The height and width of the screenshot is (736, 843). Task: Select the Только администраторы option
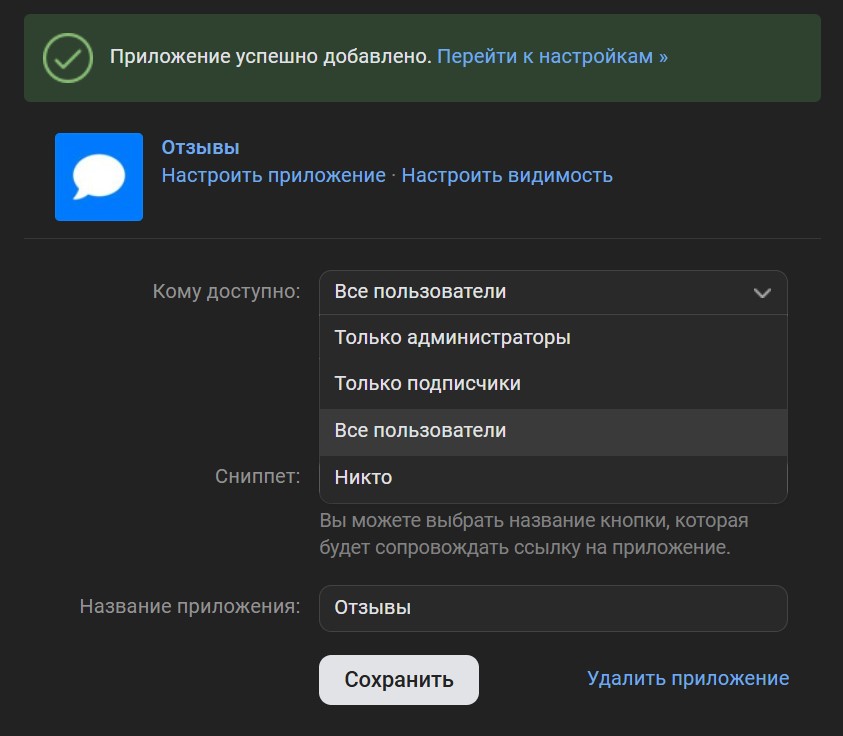[553, 338]
